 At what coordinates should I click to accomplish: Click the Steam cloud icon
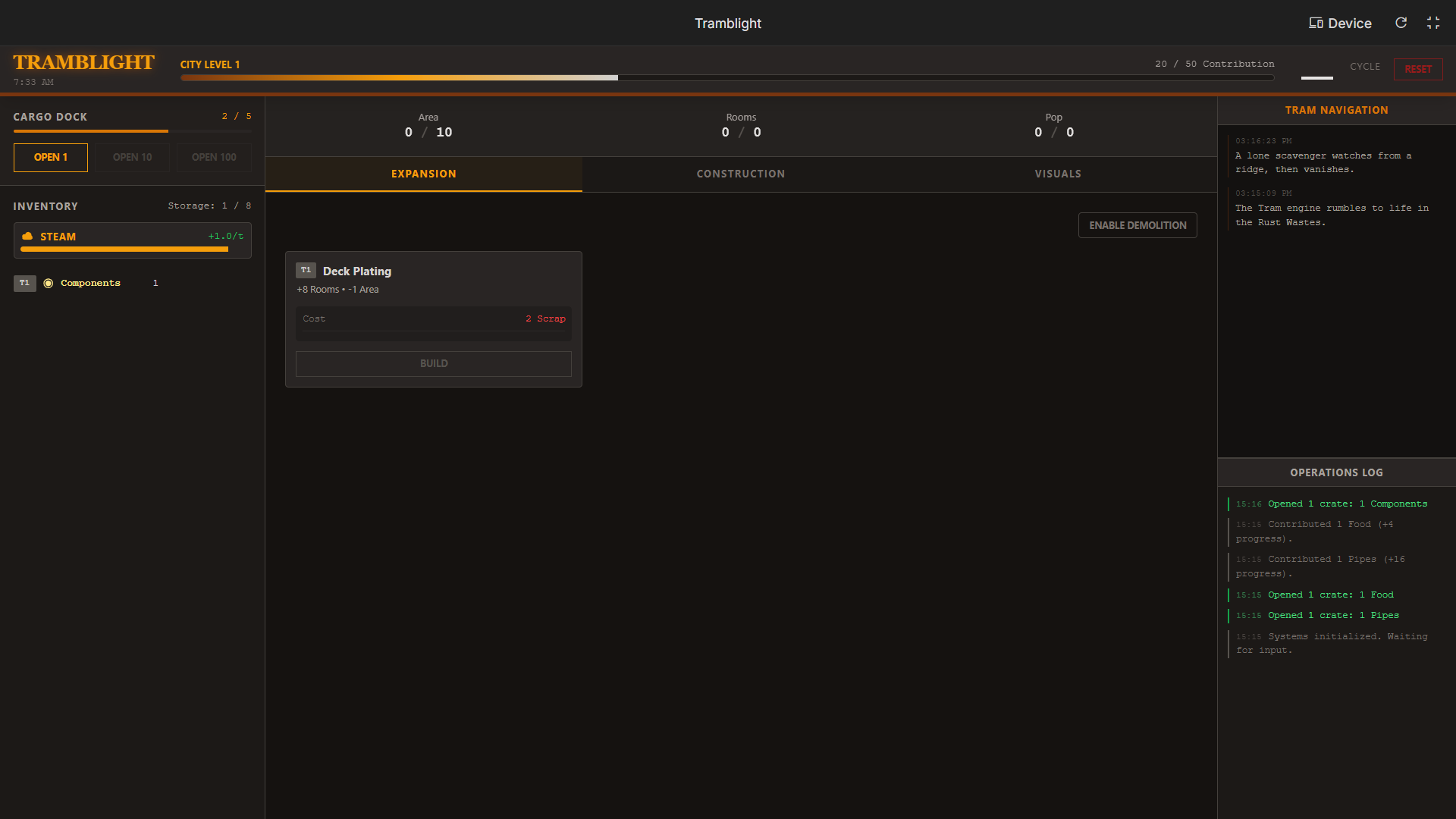(x=27, y=237)
